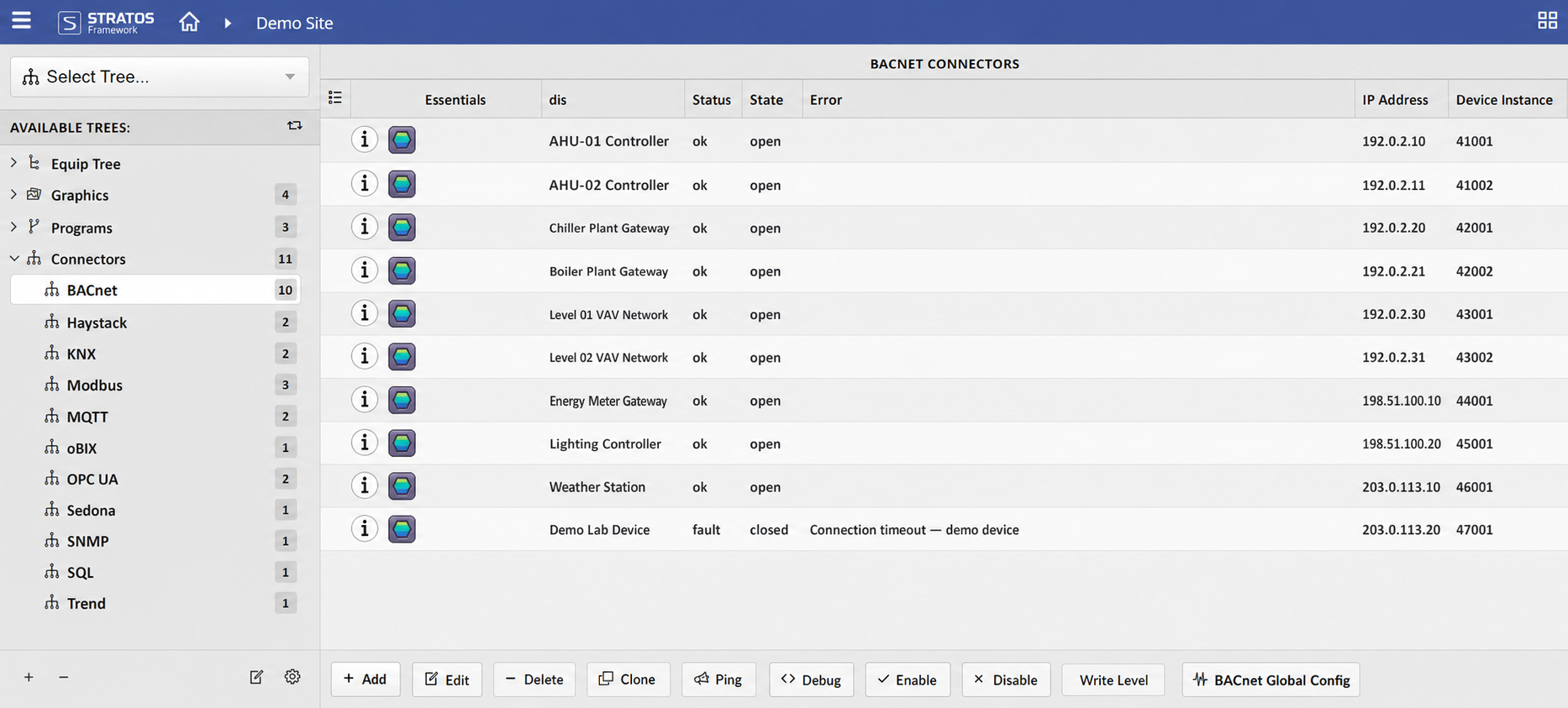
Task: Open info icon for Level 01 VAV Network
Action: 364,313
